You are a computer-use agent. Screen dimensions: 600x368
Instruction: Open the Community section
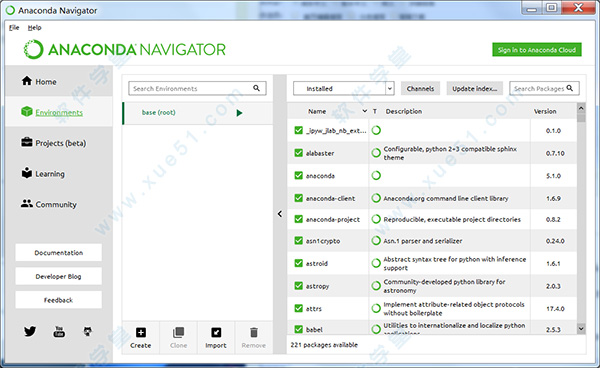49,204
